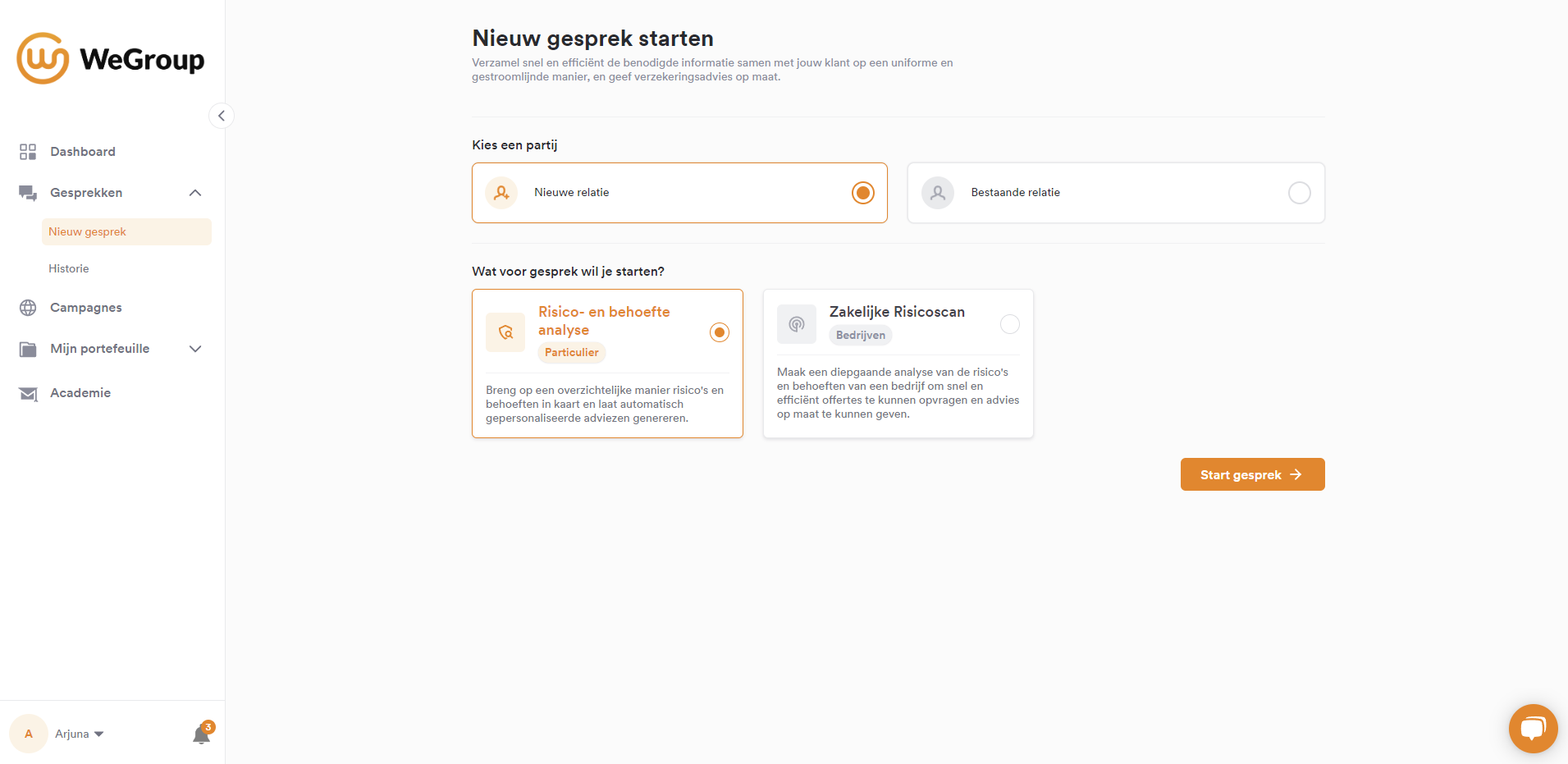Open the Historie menu item
The height and width of the screenshot is (764, 1568).
click(x=69, y=268)
